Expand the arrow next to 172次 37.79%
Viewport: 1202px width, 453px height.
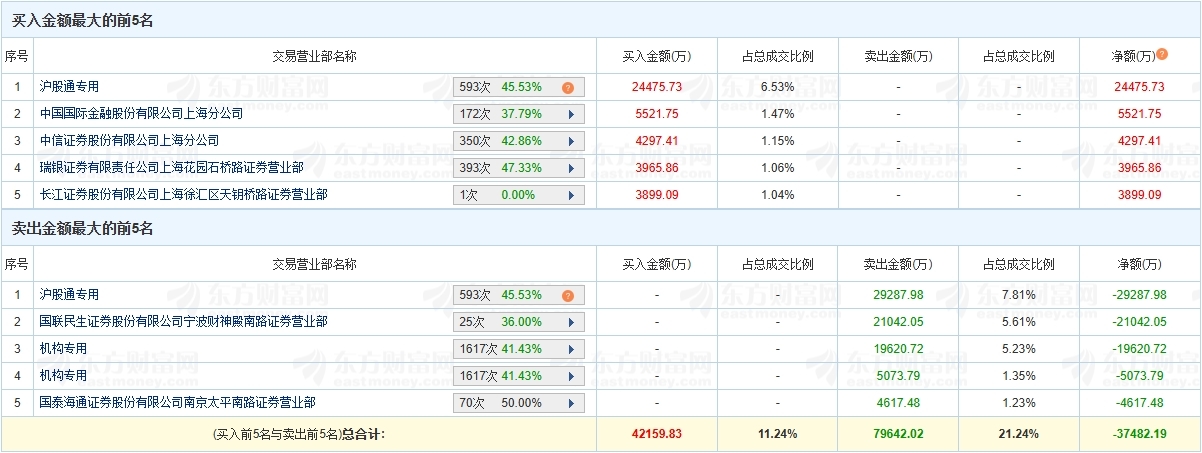(571, 115)
